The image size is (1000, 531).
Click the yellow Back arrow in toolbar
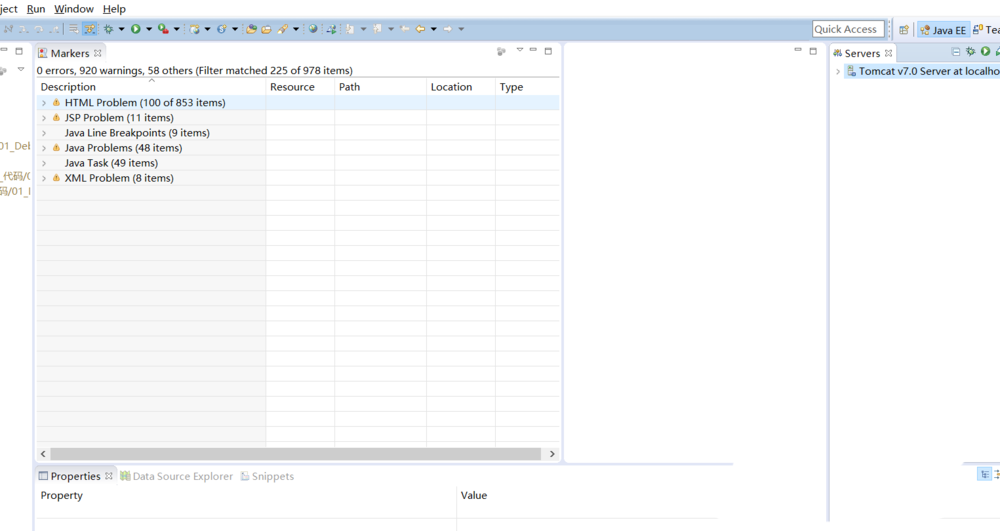(x=420, y=29)
